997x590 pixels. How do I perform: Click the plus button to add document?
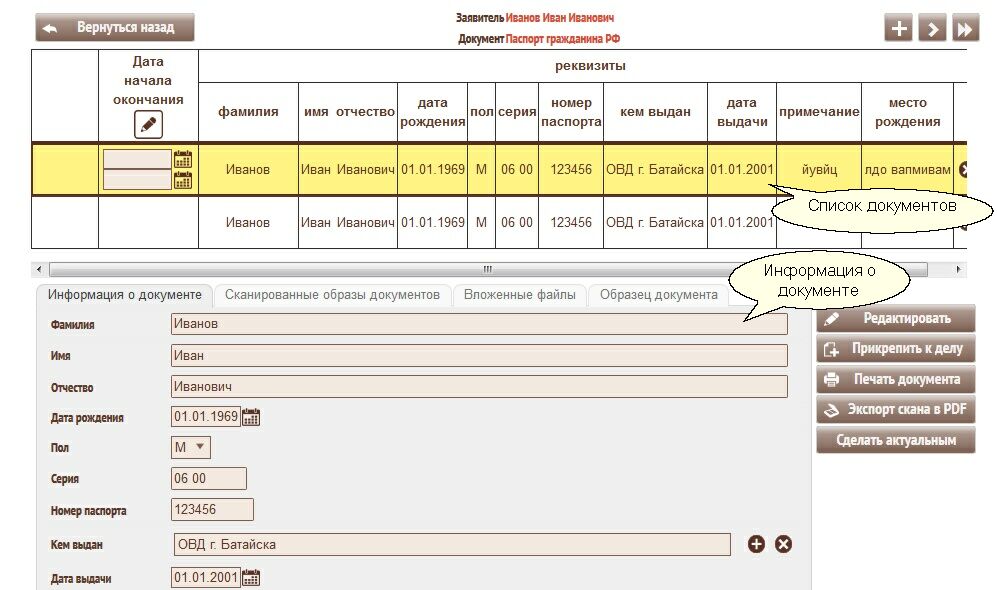coord(899,29)
